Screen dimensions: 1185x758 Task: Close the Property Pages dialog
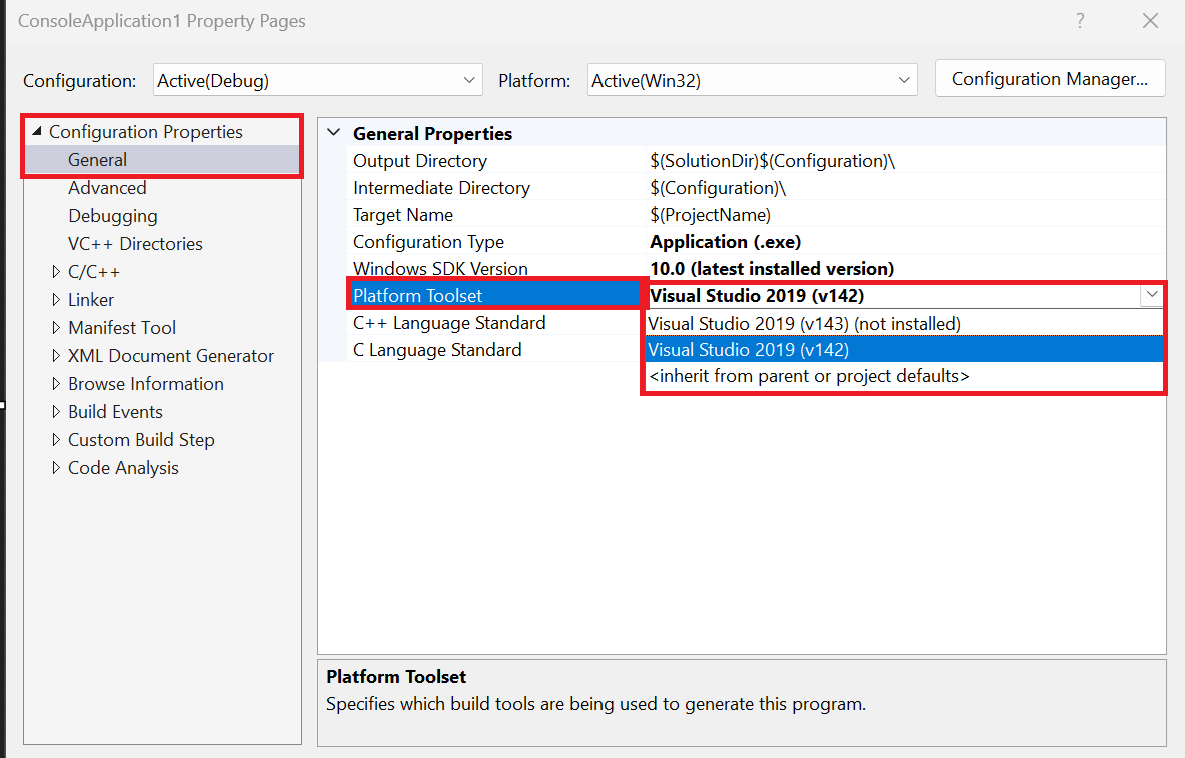tap(1150, 21)
